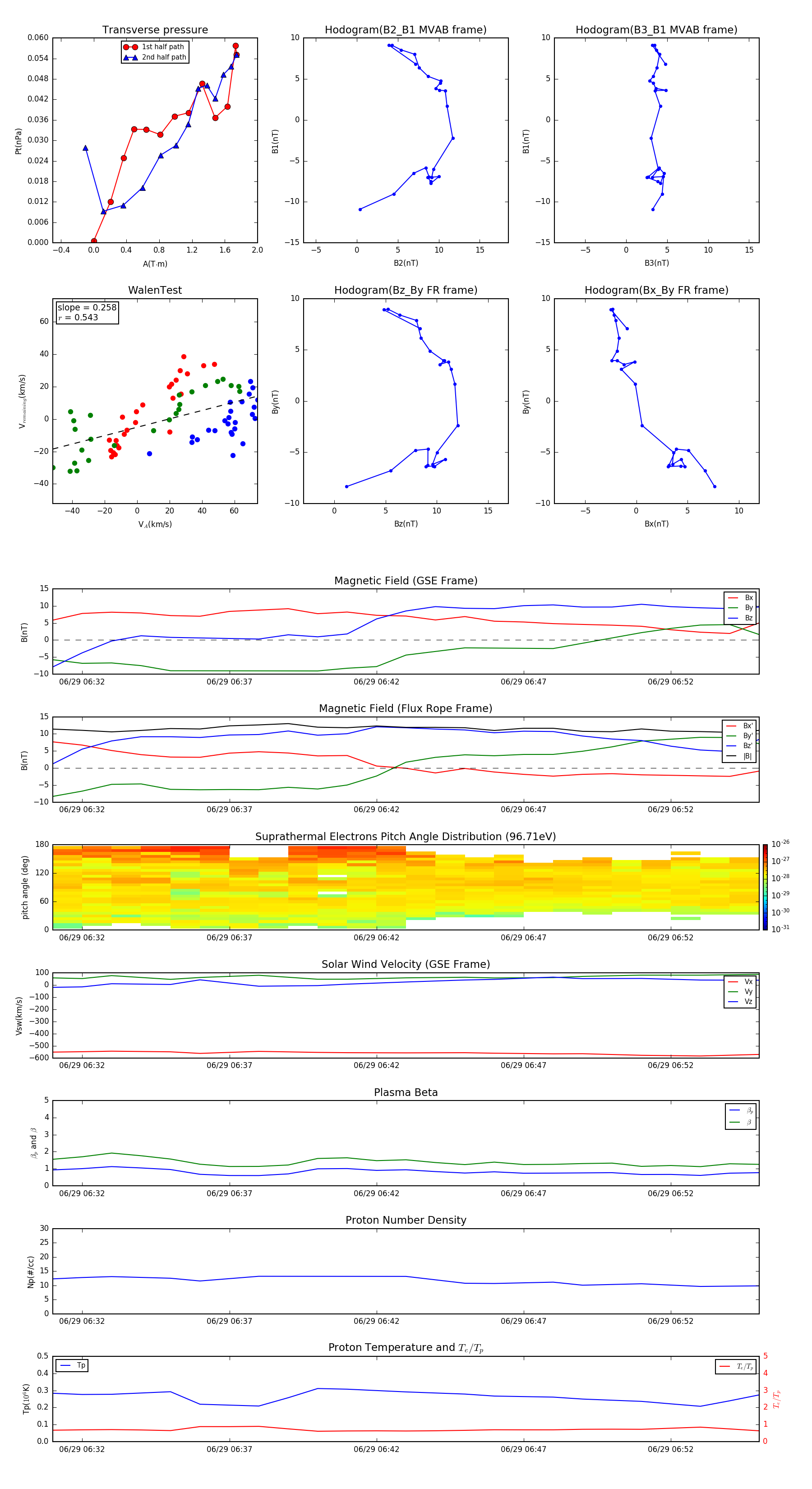Click the Proton Number Density title
The height and width of the screenshot is (1489, 812).
point(406,1220)
